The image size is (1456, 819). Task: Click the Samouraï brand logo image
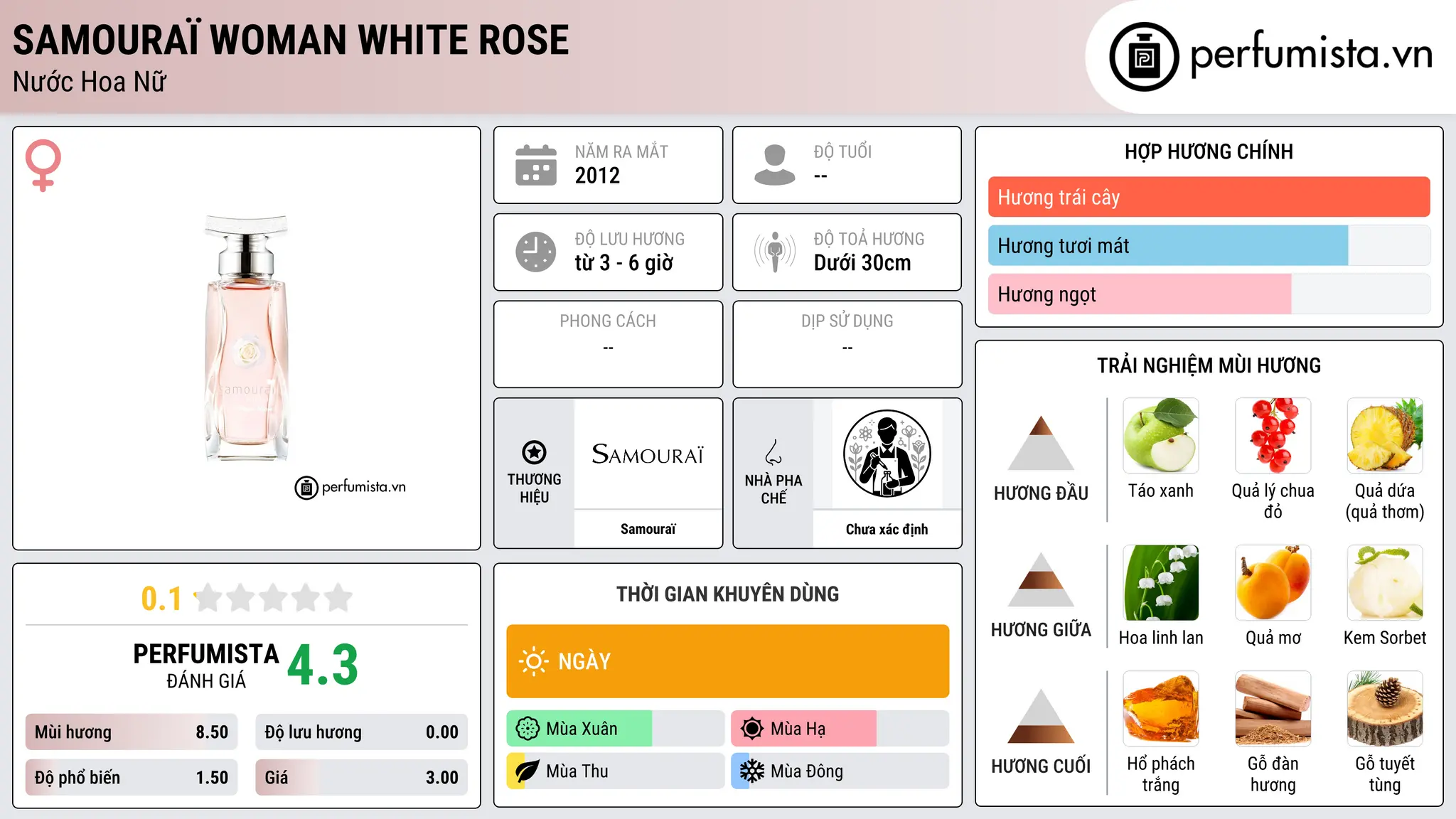click(648, 454)
